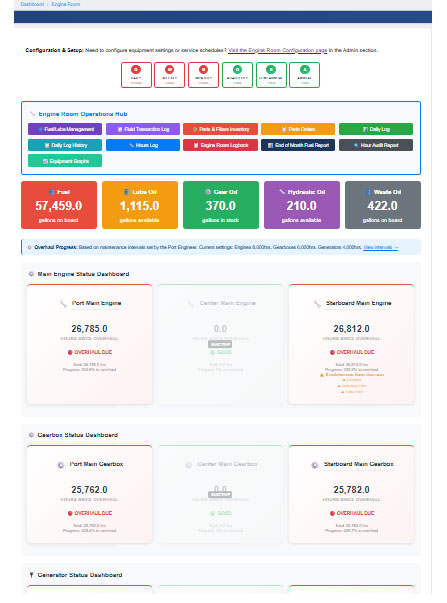Open the Starboard Main Gearbox status card
The image size is (447, 603).
351,494
